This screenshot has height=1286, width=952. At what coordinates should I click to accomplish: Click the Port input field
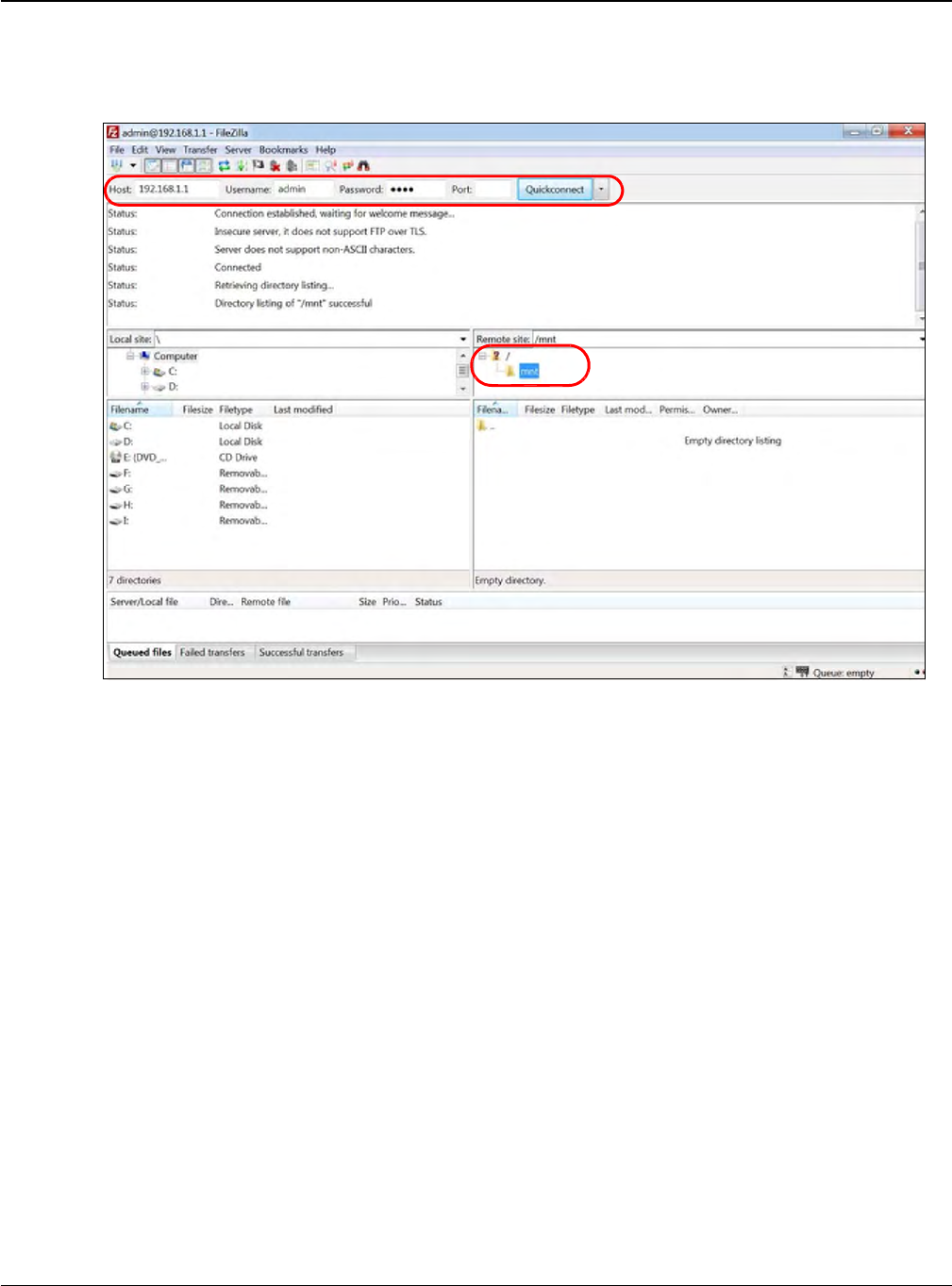click(x=493, y=189)
